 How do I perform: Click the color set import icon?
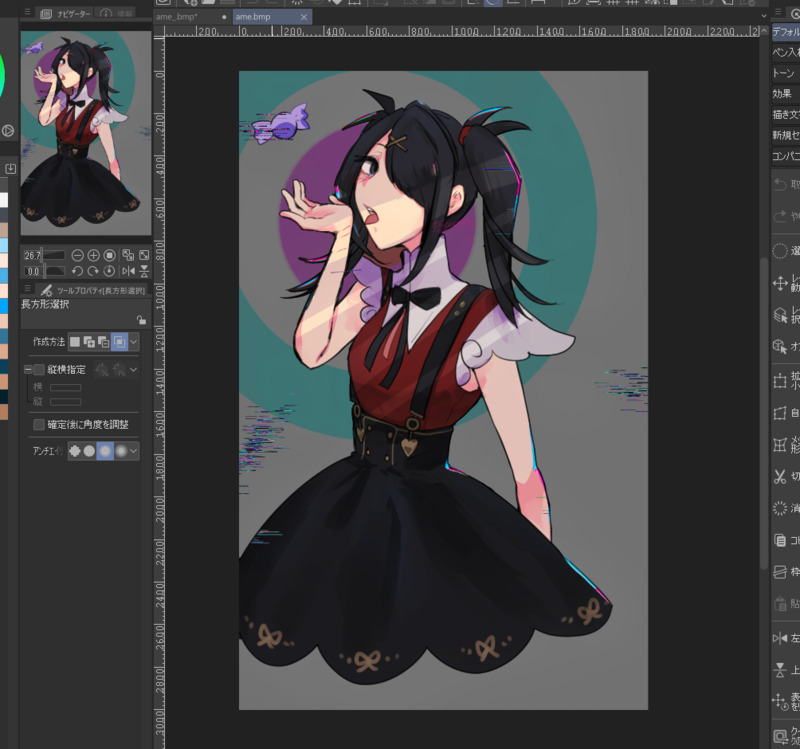10,168
